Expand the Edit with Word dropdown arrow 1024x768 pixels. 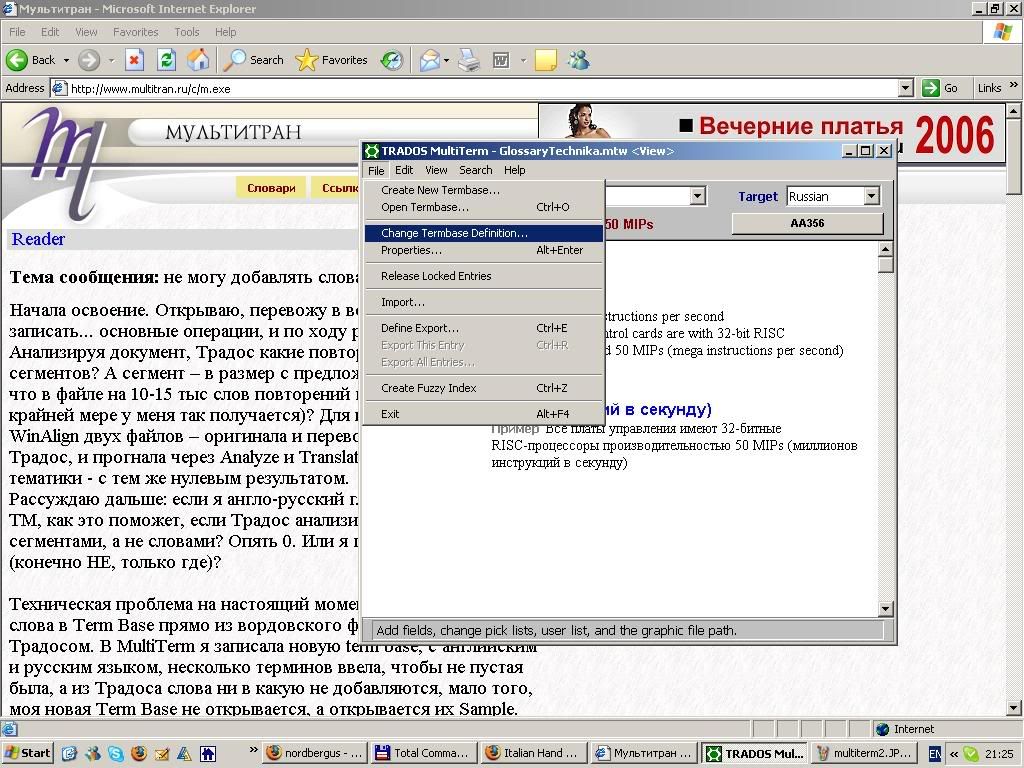tap(523, 60)
